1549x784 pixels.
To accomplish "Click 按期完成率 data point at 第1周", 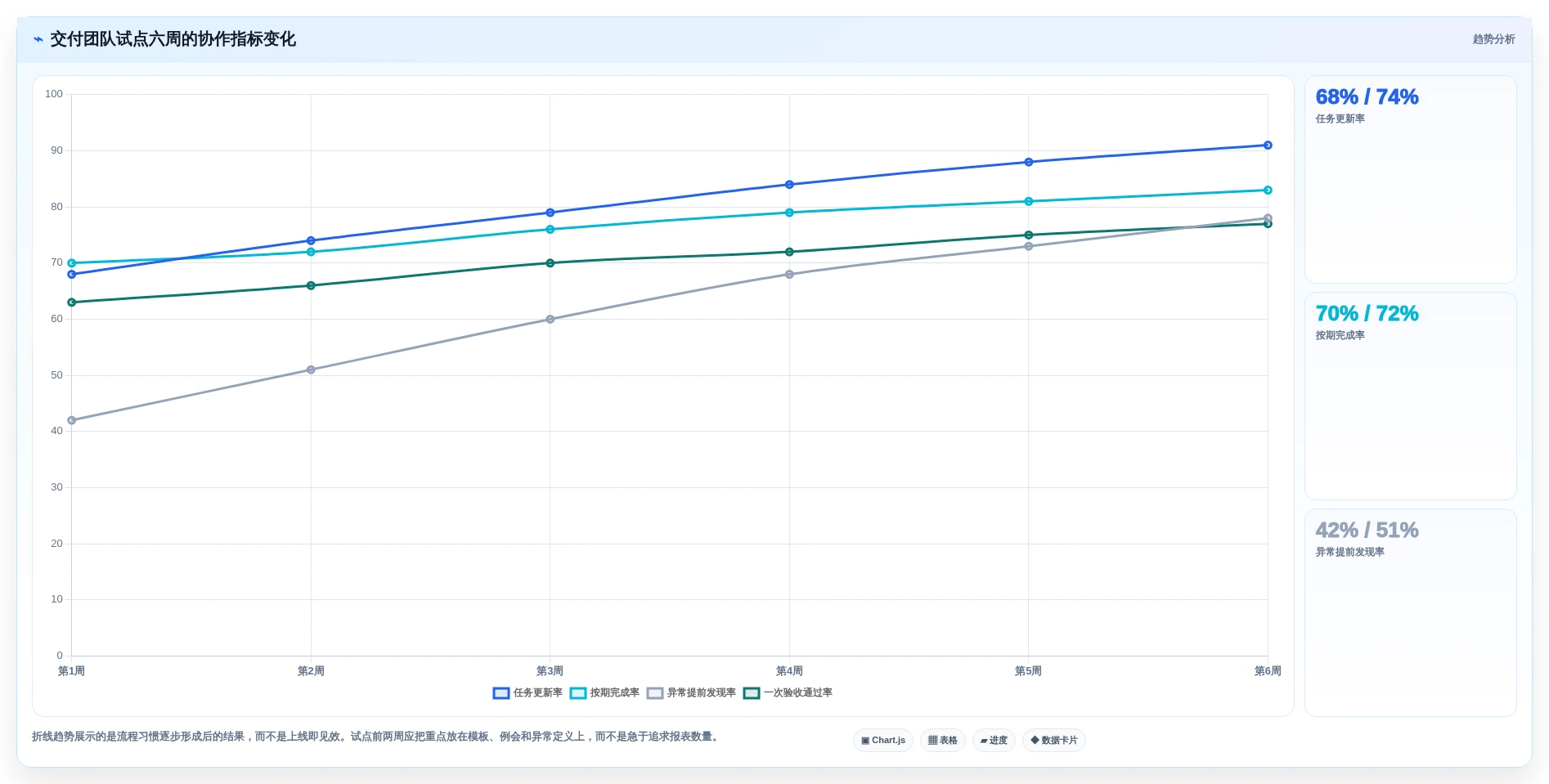I will (x=72, y=263).
